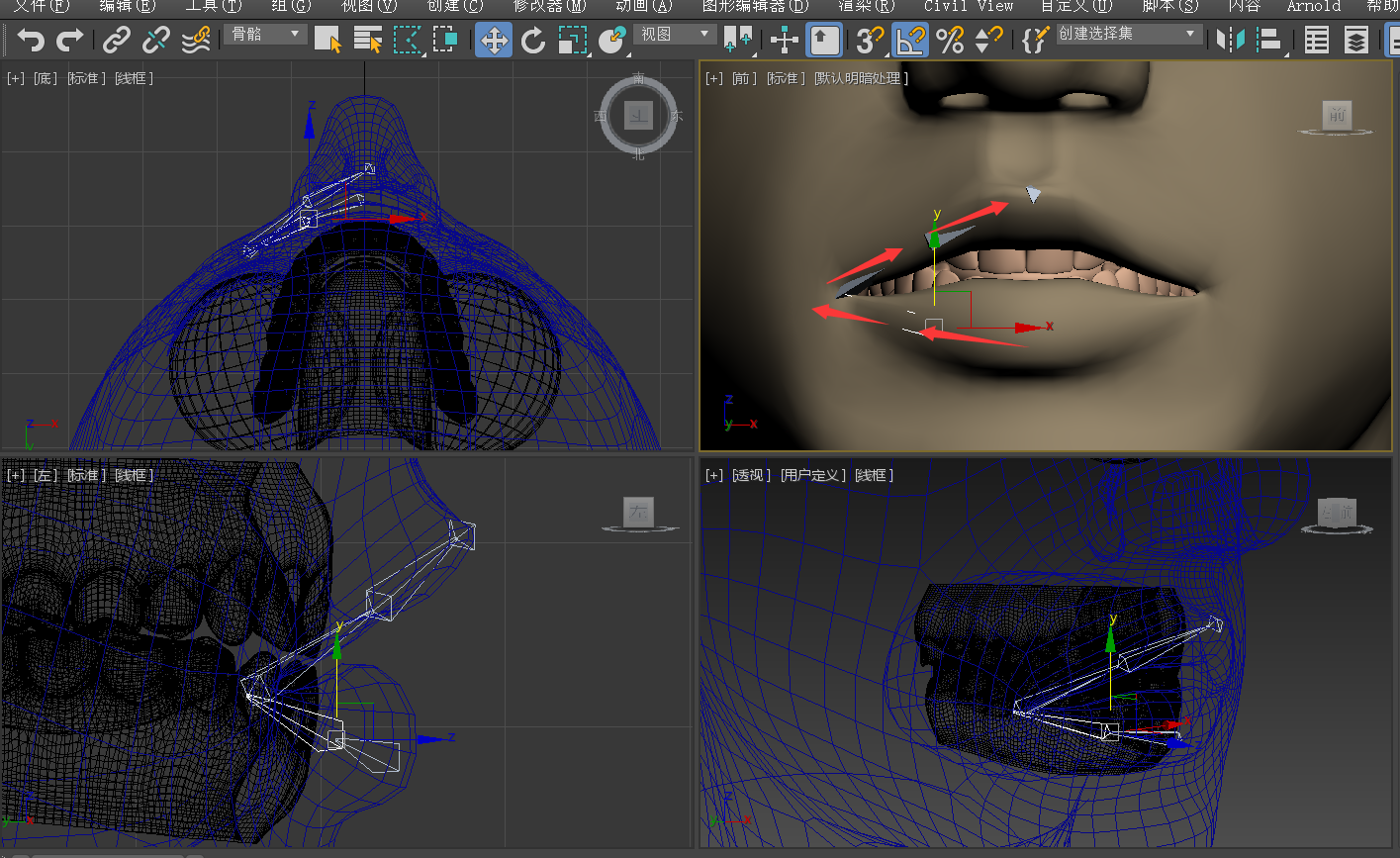Toggle 3D Snaps on the toolbar

[870, 41]
